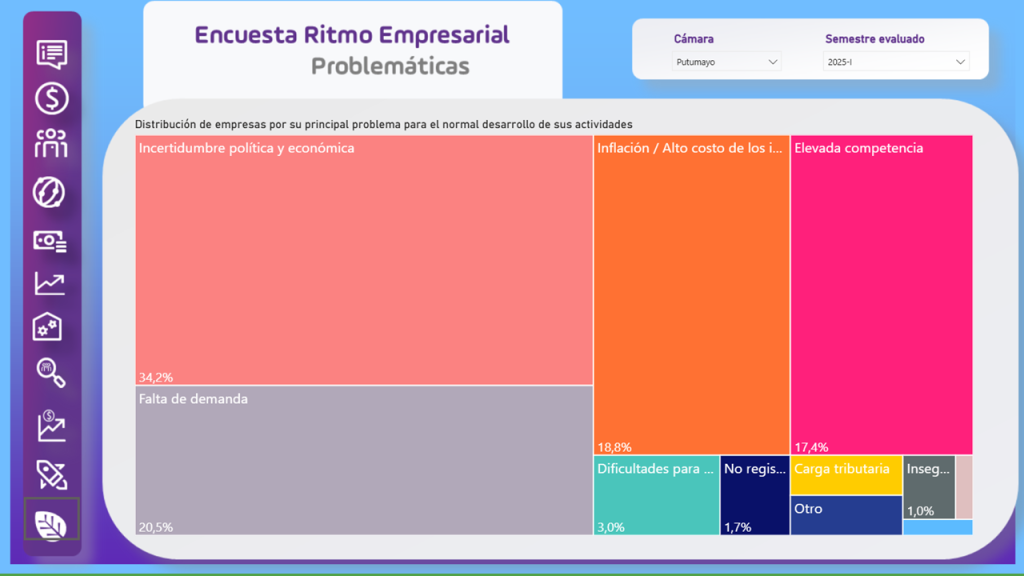The height and width of the screenshot is (576, 1024).
Task: Select the people group icon
Action: pos(51,144)
